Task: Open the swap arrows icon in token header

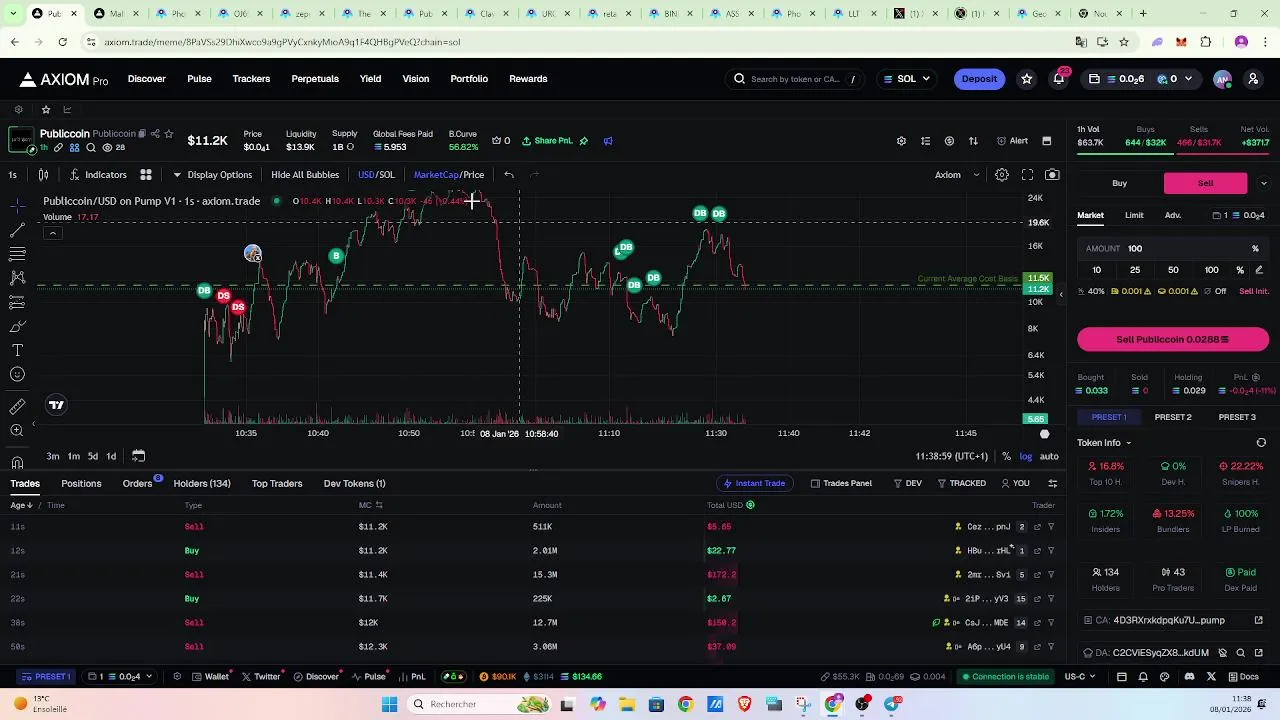Action: pos(973,141)
